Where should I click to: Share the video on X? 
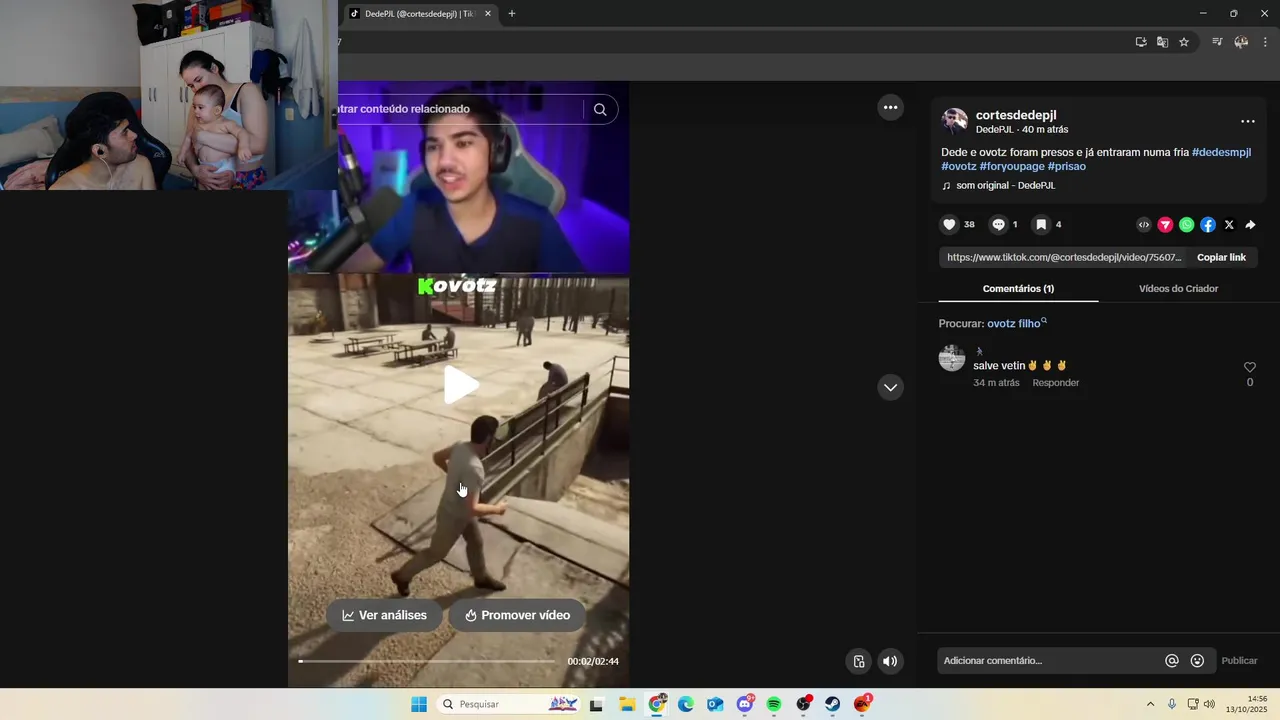(1229, 225)
